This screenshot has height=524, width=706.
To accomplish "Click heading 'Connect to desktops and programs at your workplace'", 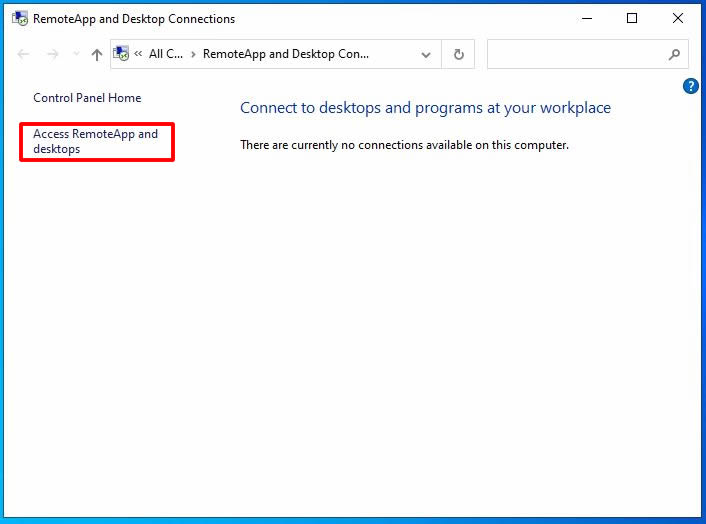I will coord(425,108).
